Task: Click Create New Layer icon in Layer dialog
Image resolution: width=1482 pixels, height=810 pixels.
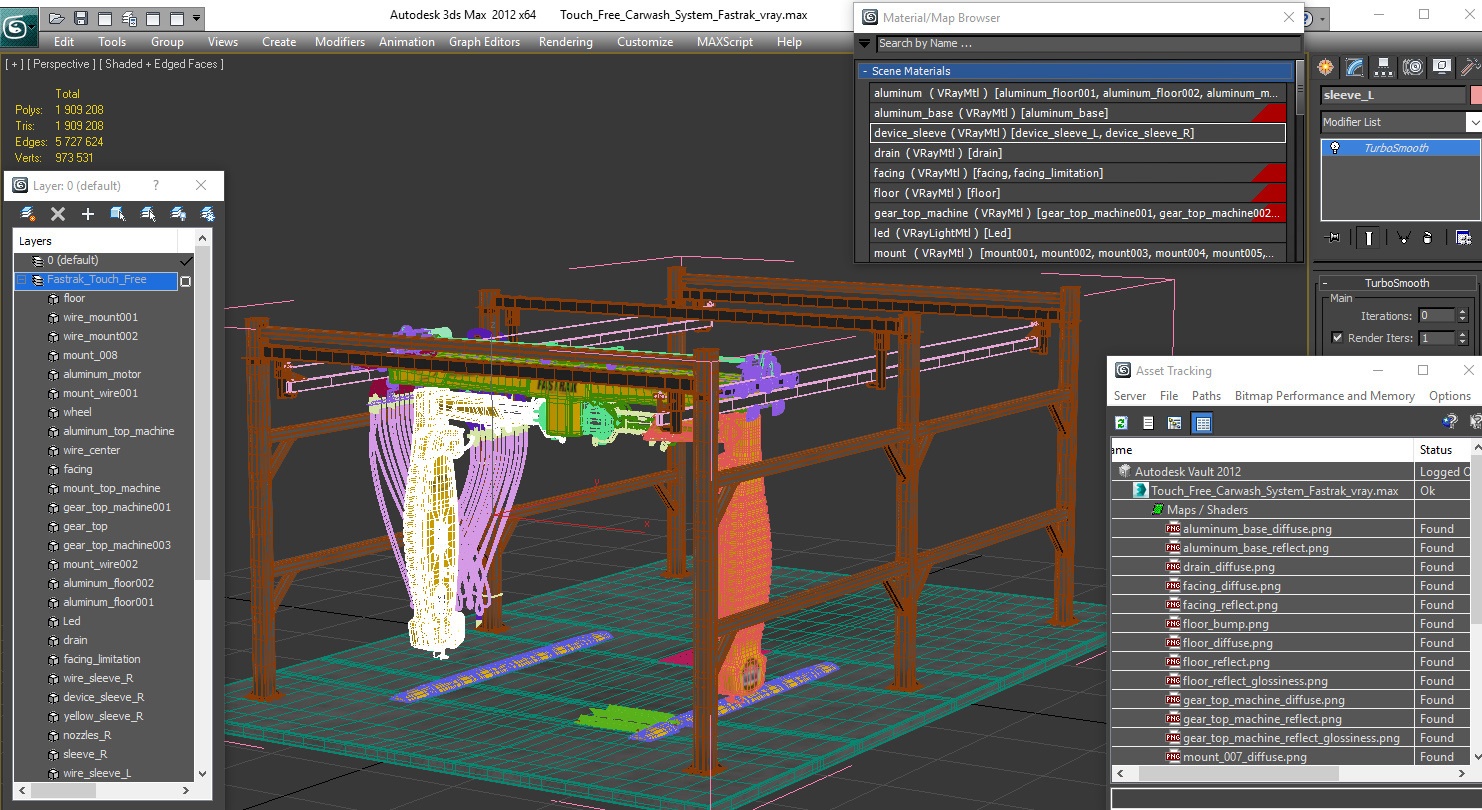Action: (x=28, y=214)
